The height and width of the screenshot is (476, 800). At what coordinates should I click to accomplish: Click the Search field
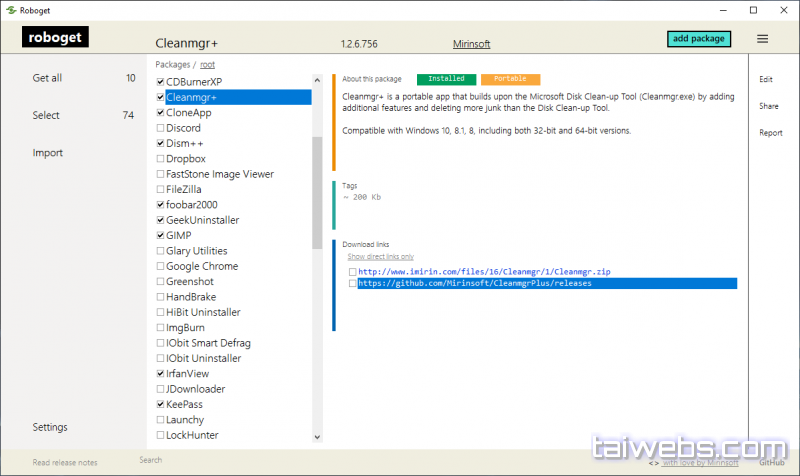click(x=151, y=460)
